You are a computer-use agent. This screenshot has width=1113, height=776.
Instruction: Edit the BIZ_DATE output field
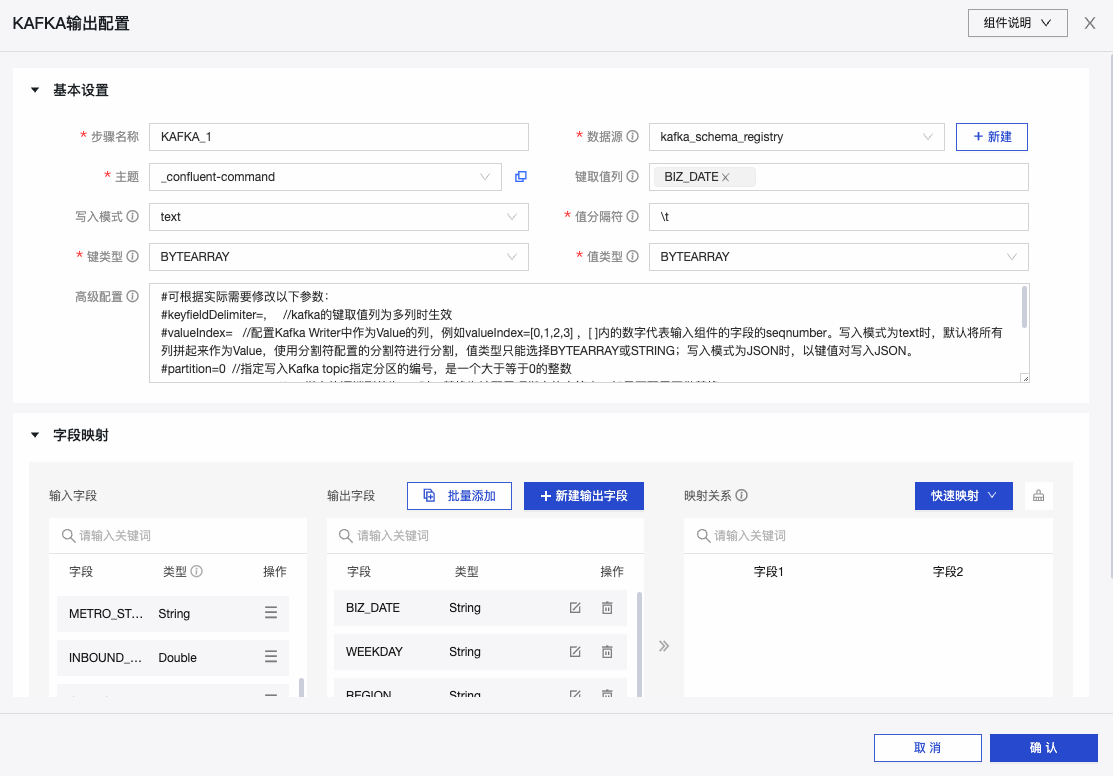tap(575, 608)
